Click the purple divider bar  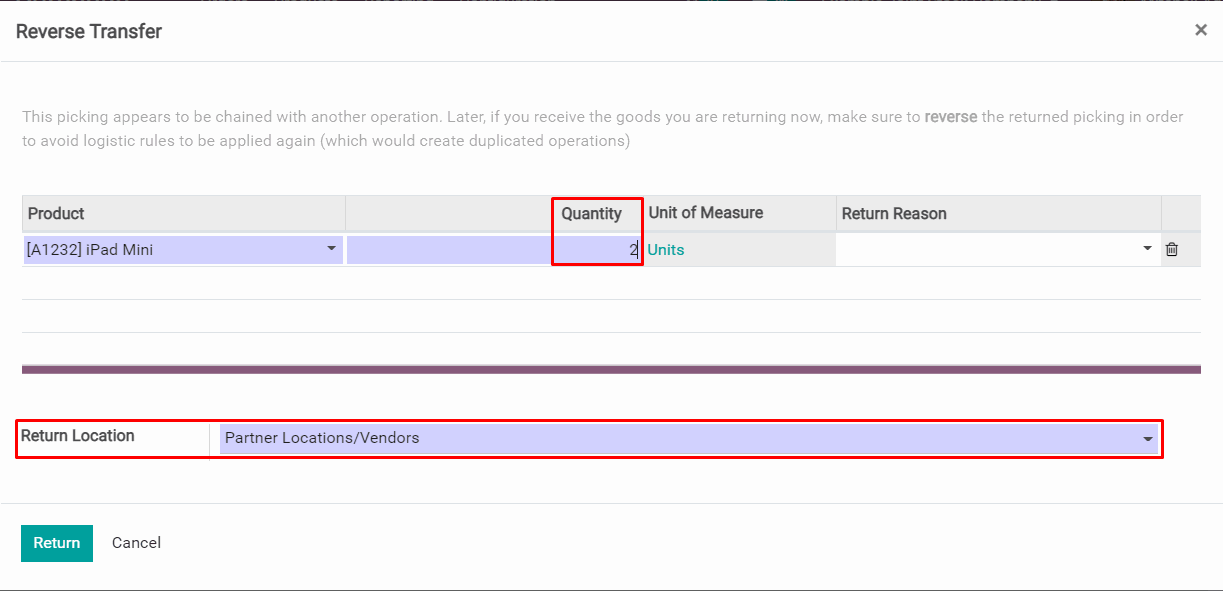611,369
